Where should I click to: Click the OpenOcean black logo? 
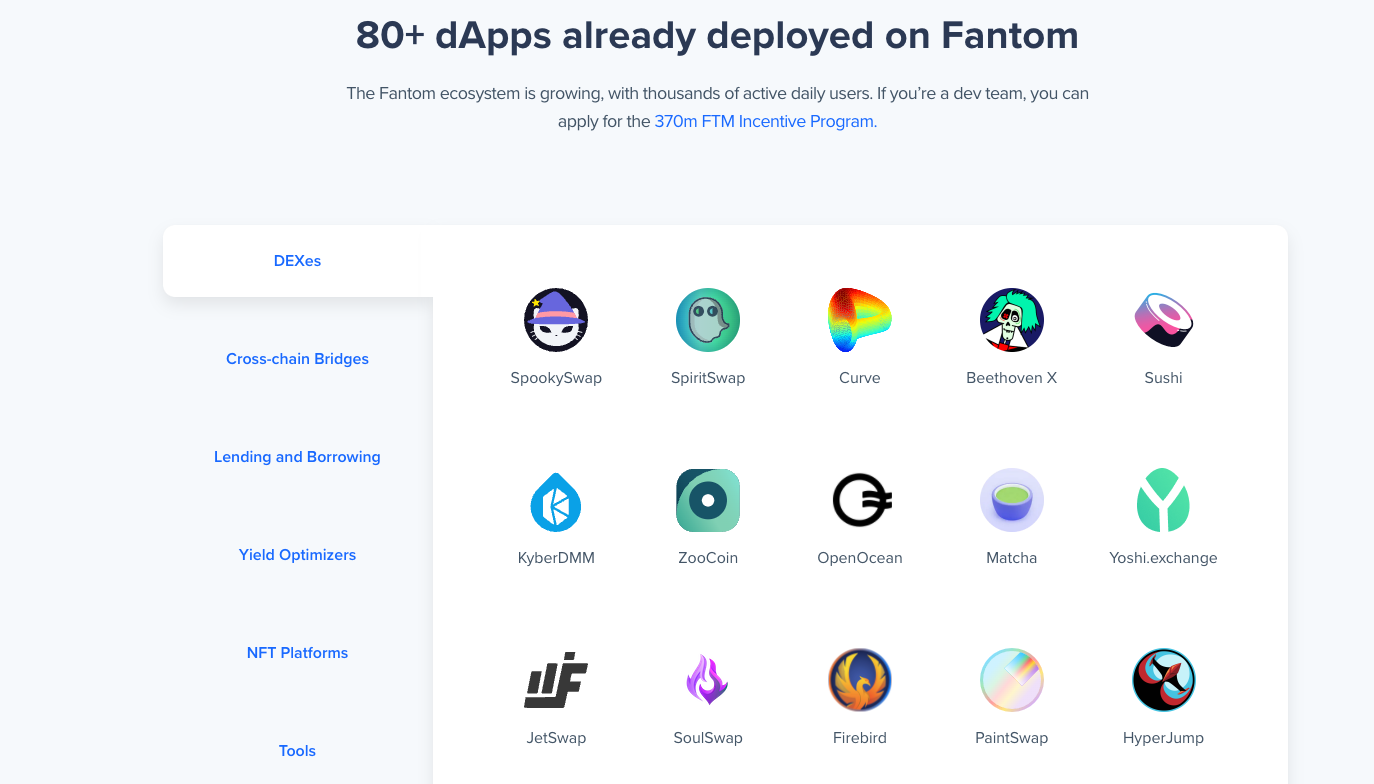862,500
